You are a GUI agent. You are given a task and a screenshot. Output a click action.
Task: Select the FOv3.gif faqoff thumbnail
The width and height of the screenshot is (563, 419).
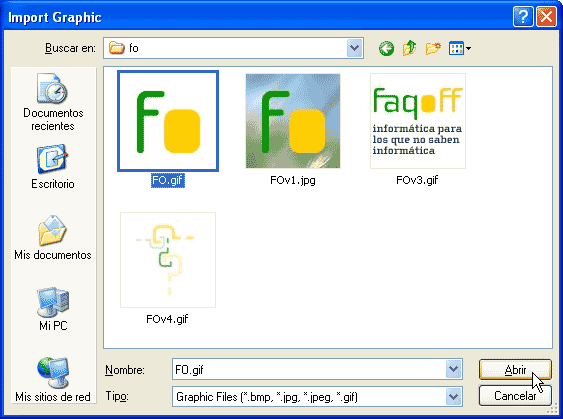418,121
